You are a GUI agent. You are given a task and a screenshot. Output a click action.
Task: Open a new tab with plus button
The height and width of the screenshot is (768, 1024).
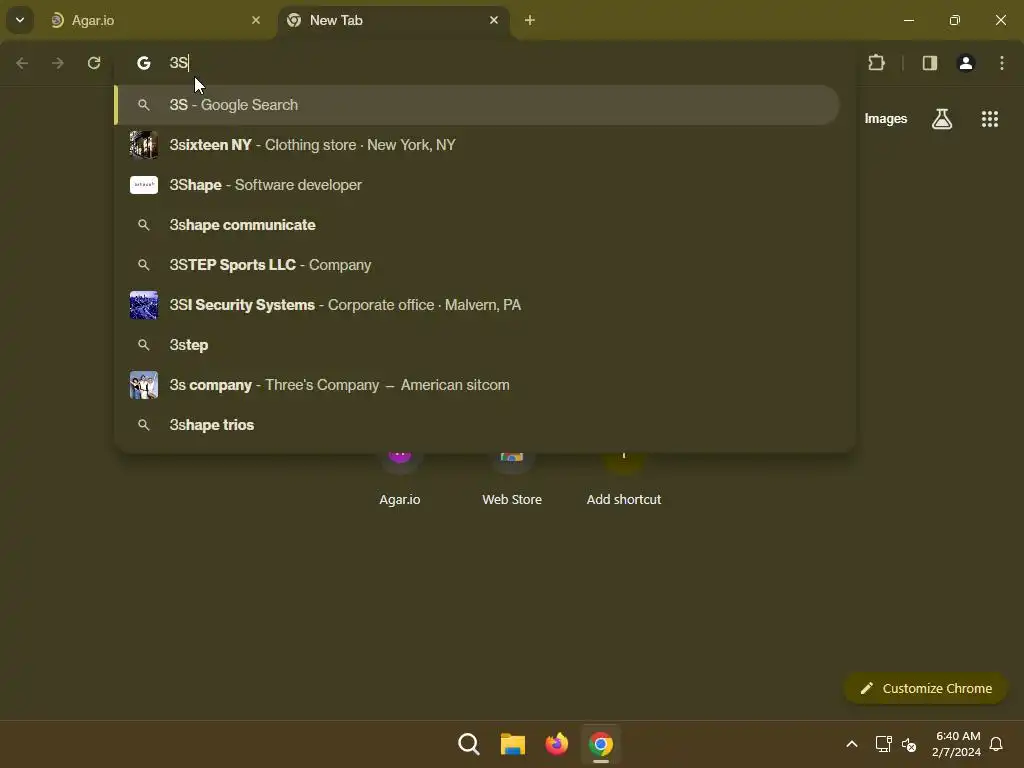point(530,20)
